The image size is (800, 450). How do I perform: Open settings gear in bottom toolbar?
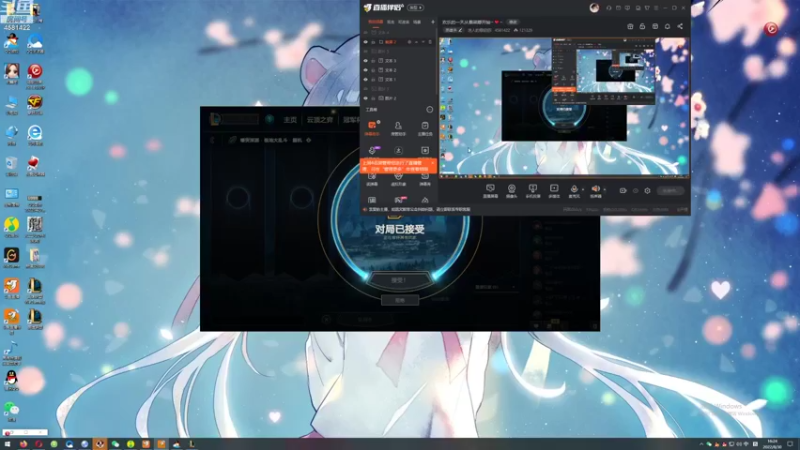[647, 191]
